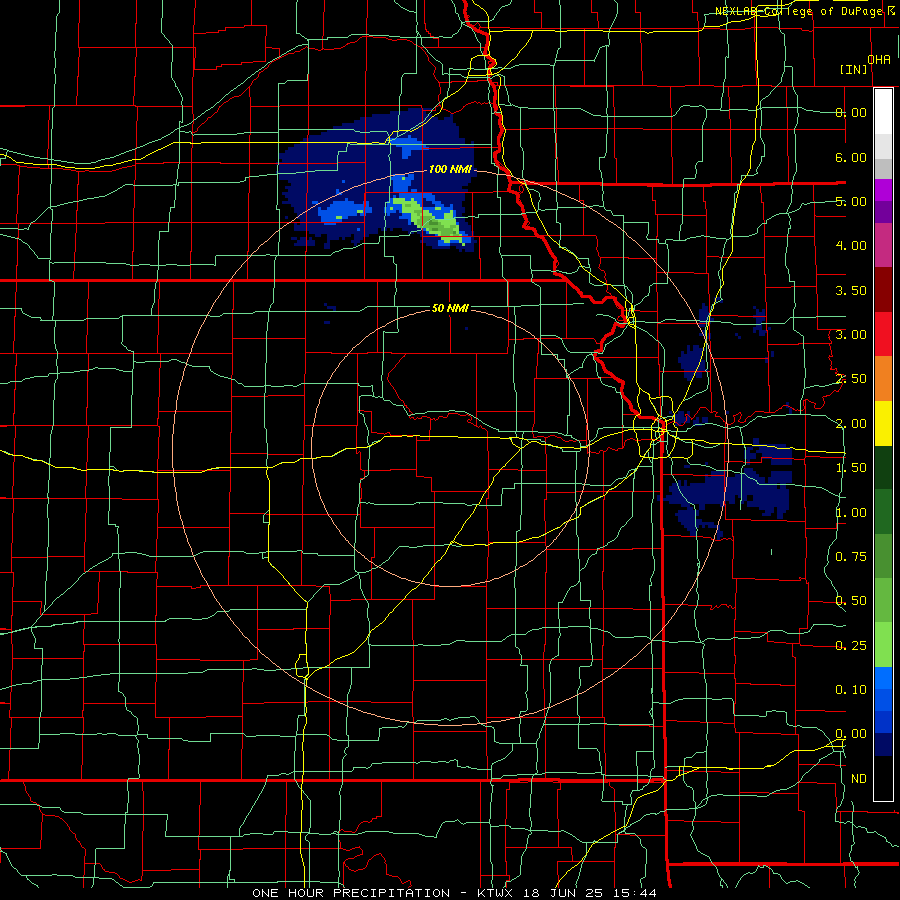The width and height of the screenshot is (900, 900).
Task: Select the 5.00 legend value
Action: tap(851, 201)
